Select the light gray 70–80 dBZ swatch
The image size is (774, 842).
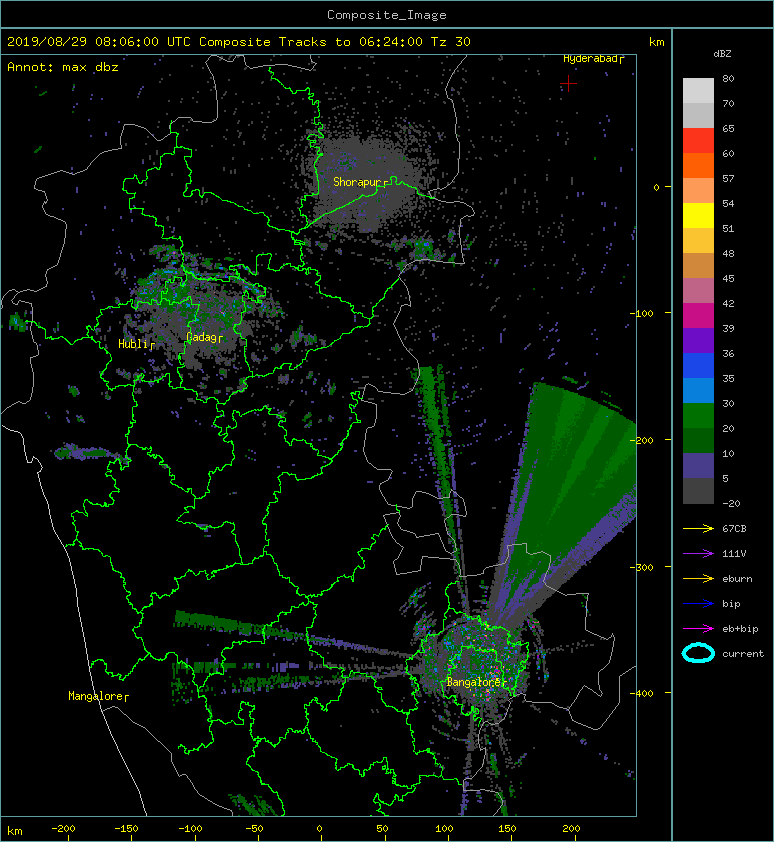point(698,90)
